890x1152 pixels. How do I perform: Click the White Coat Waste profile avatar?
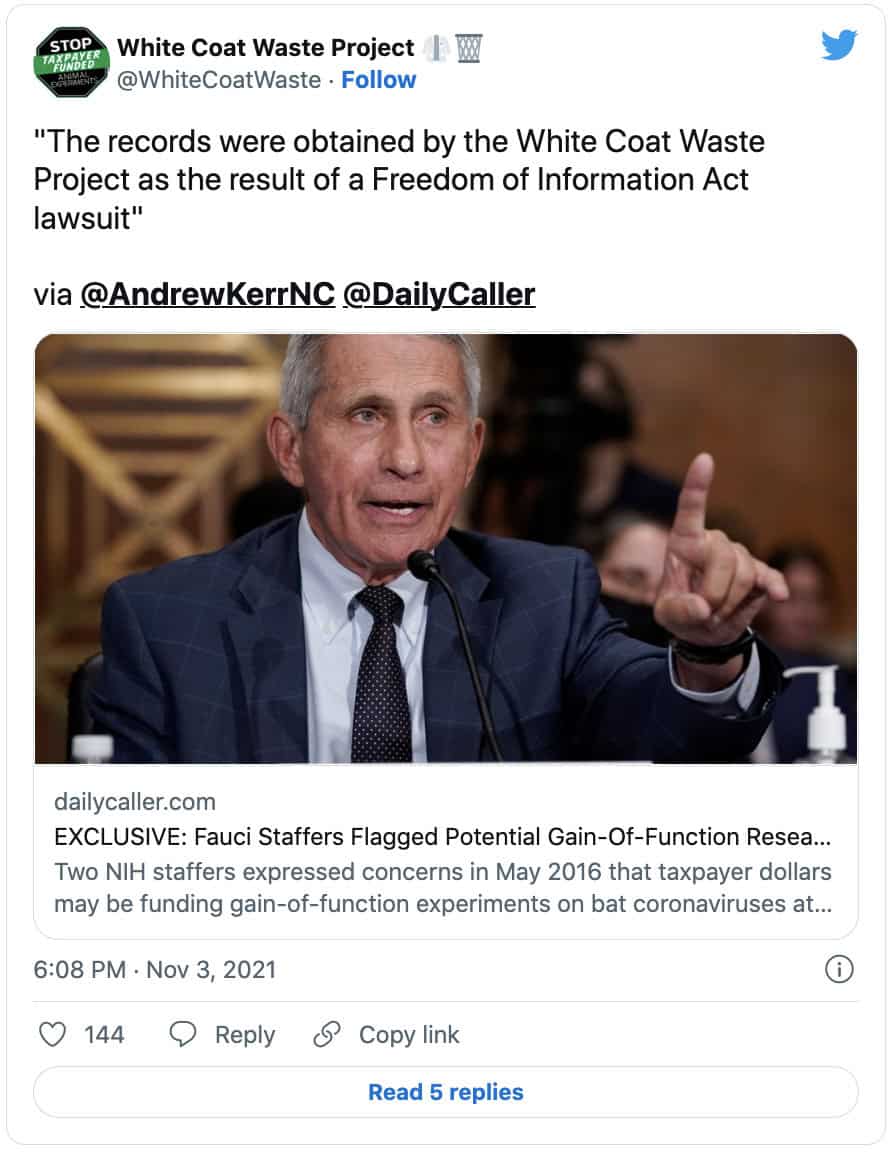(x=71, y=62)
